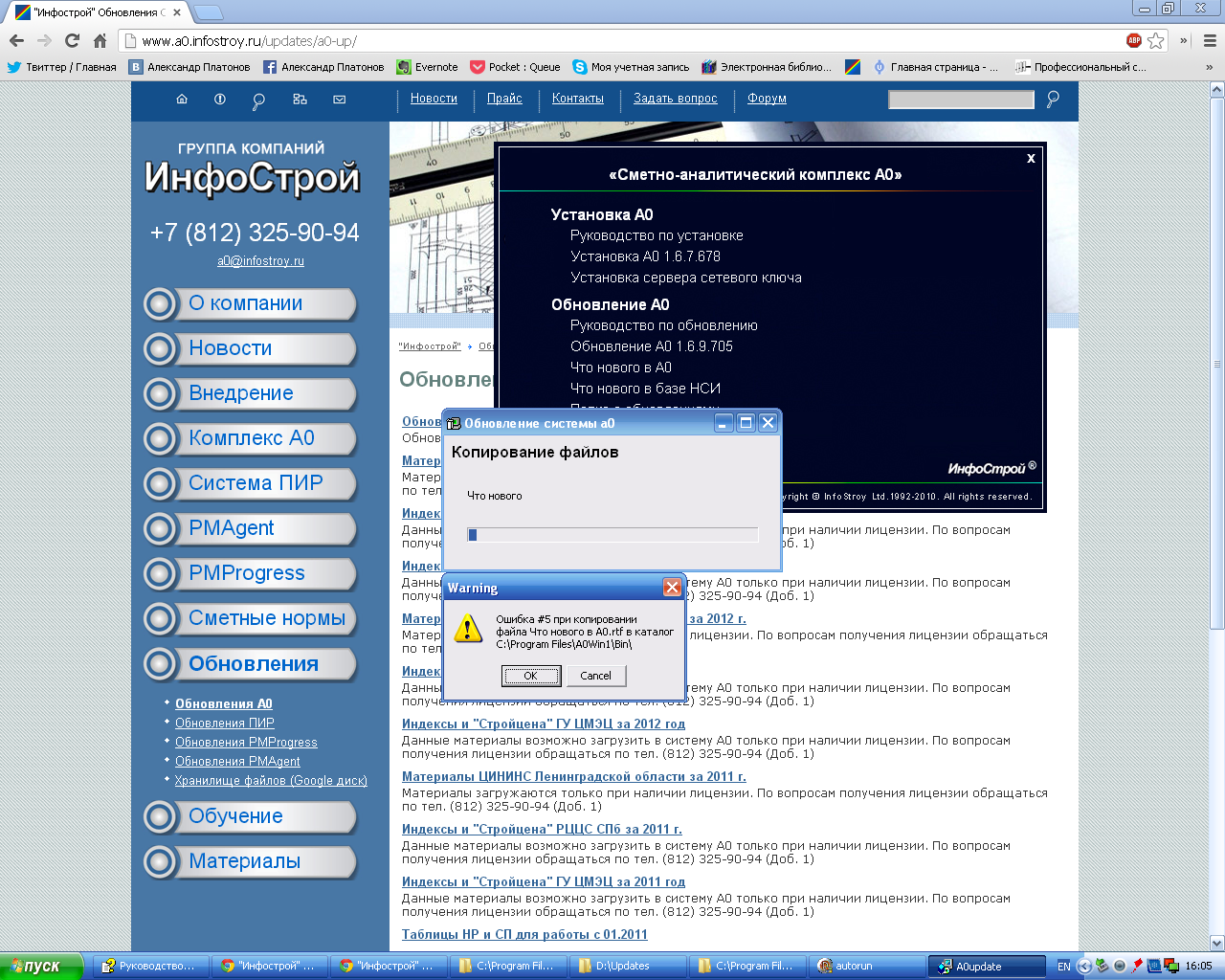Open Материалы sidebar section
The image size is (1225, 980).
251,861
